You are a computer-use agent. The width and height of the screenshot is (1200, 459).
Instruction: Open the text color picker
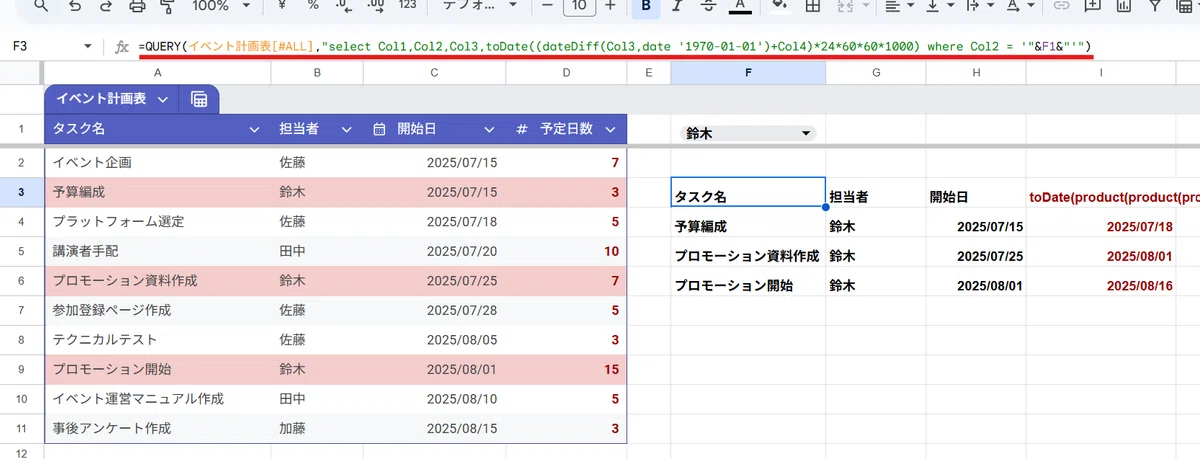pos(739,6)
